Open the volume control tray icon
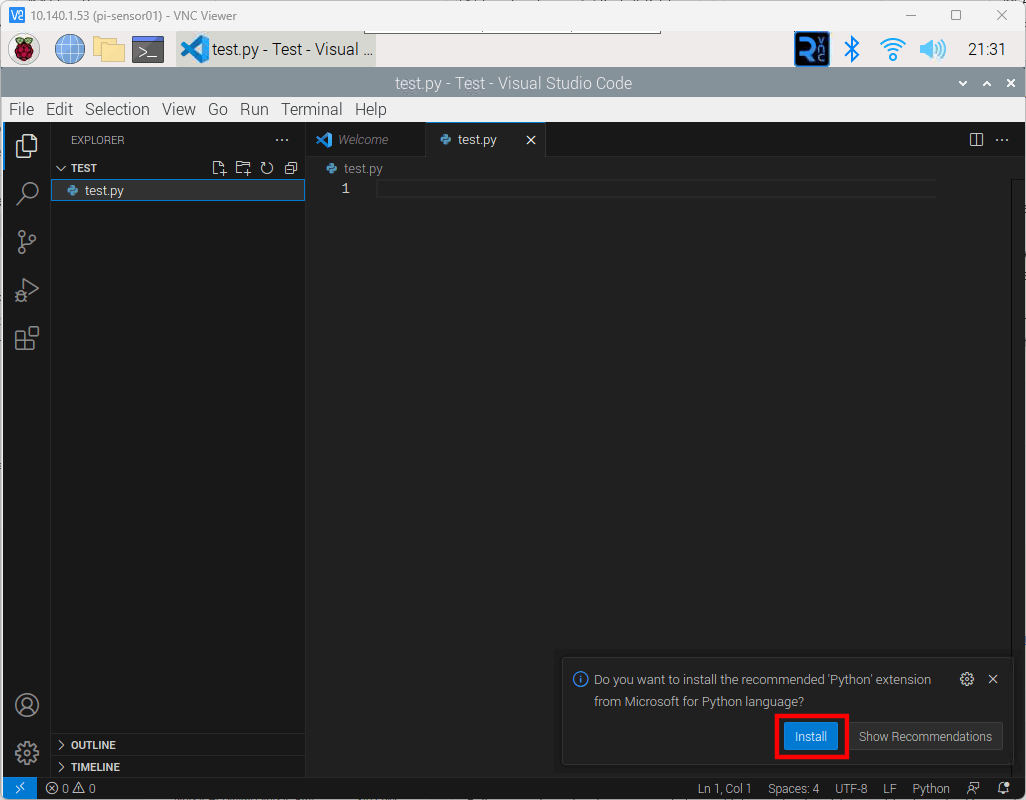The height and width of the screenshot is (800, 1026). [x=932, y=49]
